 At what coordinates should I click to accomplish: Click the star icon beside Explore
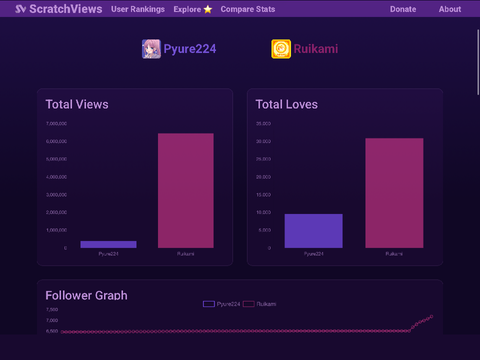tap(208, 9)
